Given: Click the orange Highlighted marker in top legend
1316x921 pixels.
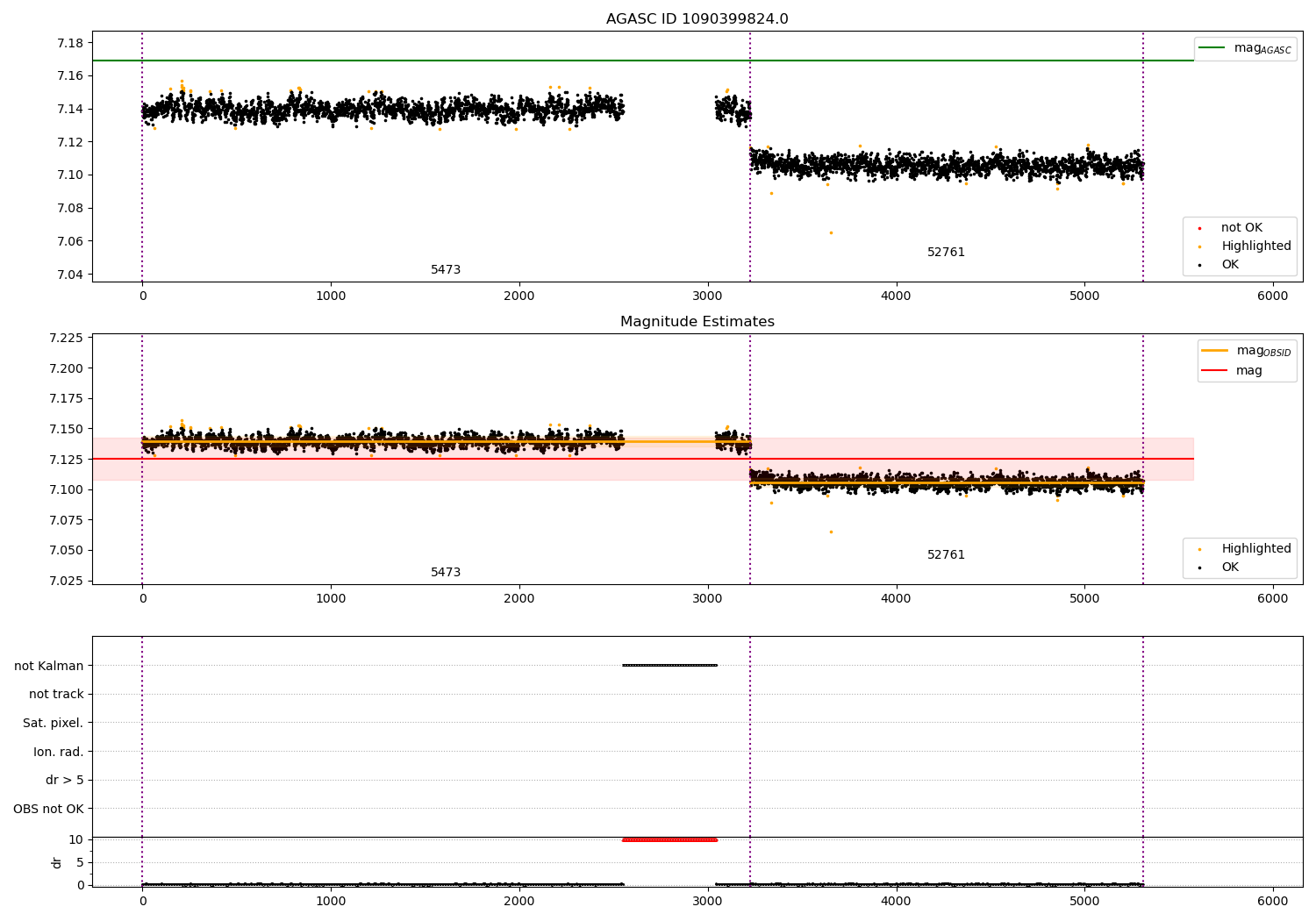Looking at the screenshot, I should [1199, 246].
